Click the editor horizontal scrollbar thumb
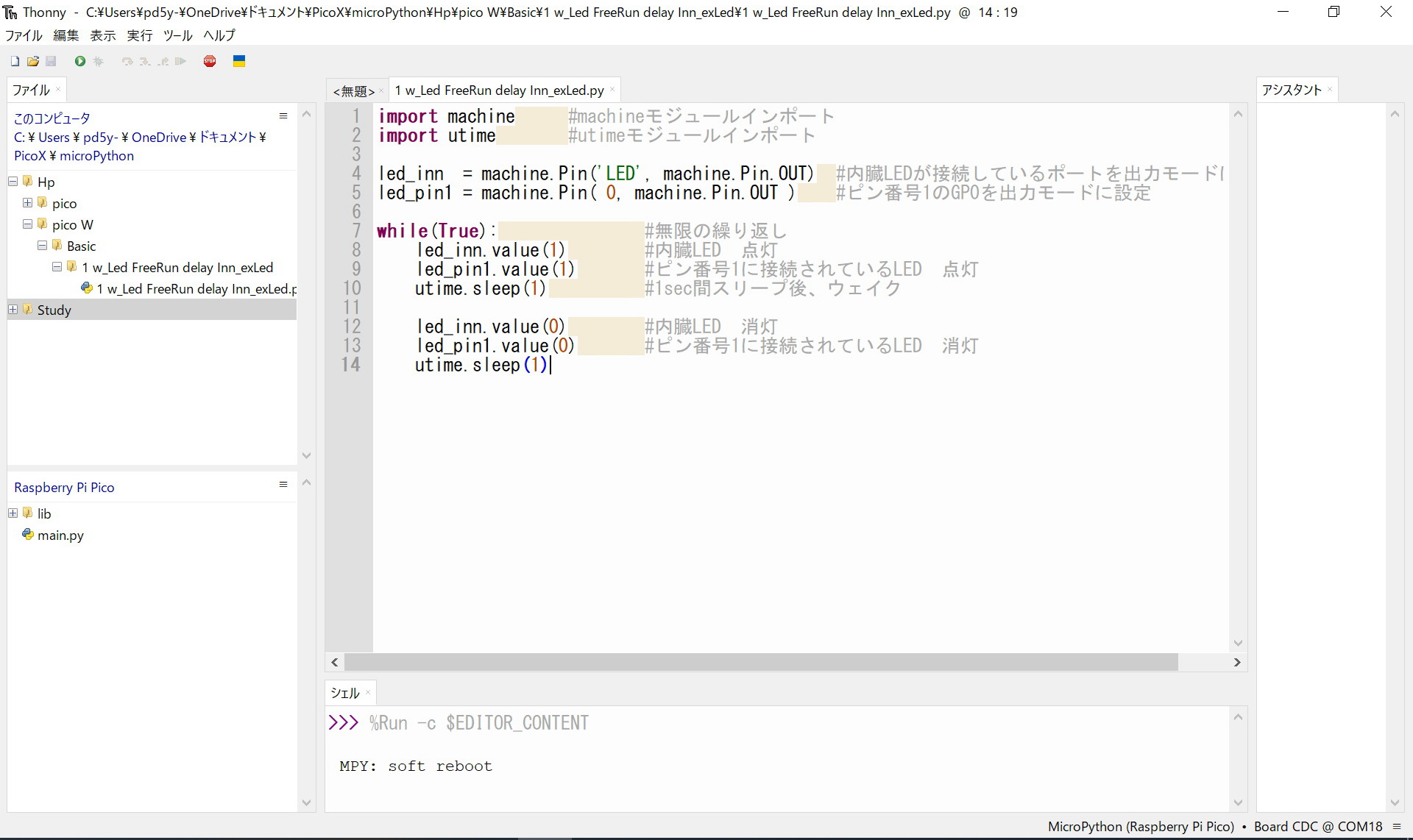This screenshot has width=1413, height=840. [761, 663]
